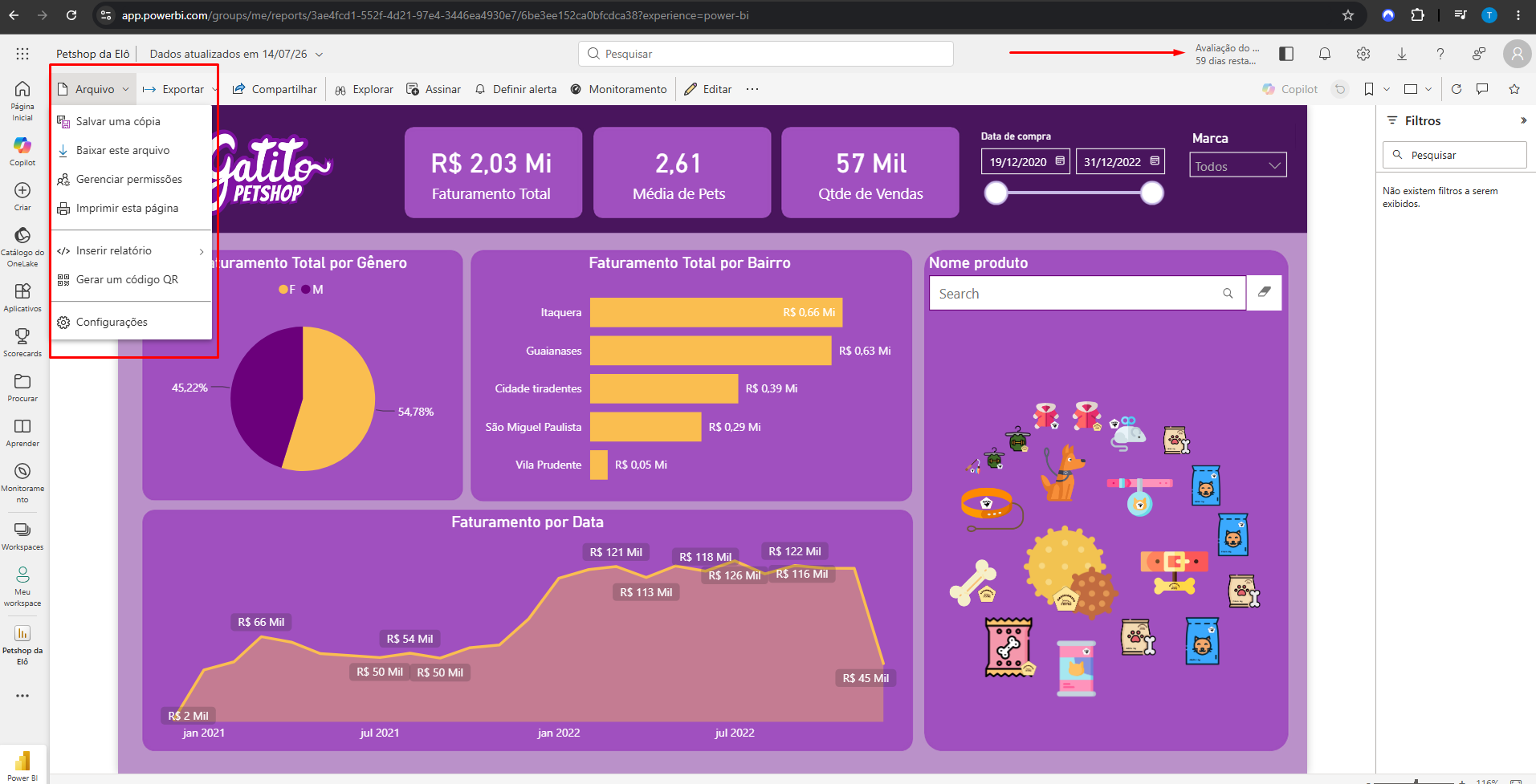Click the refresh visuals icon in toolbar
This screenshot has width=1536, height=784.
pyautogui.click(x=1457, y=89)
